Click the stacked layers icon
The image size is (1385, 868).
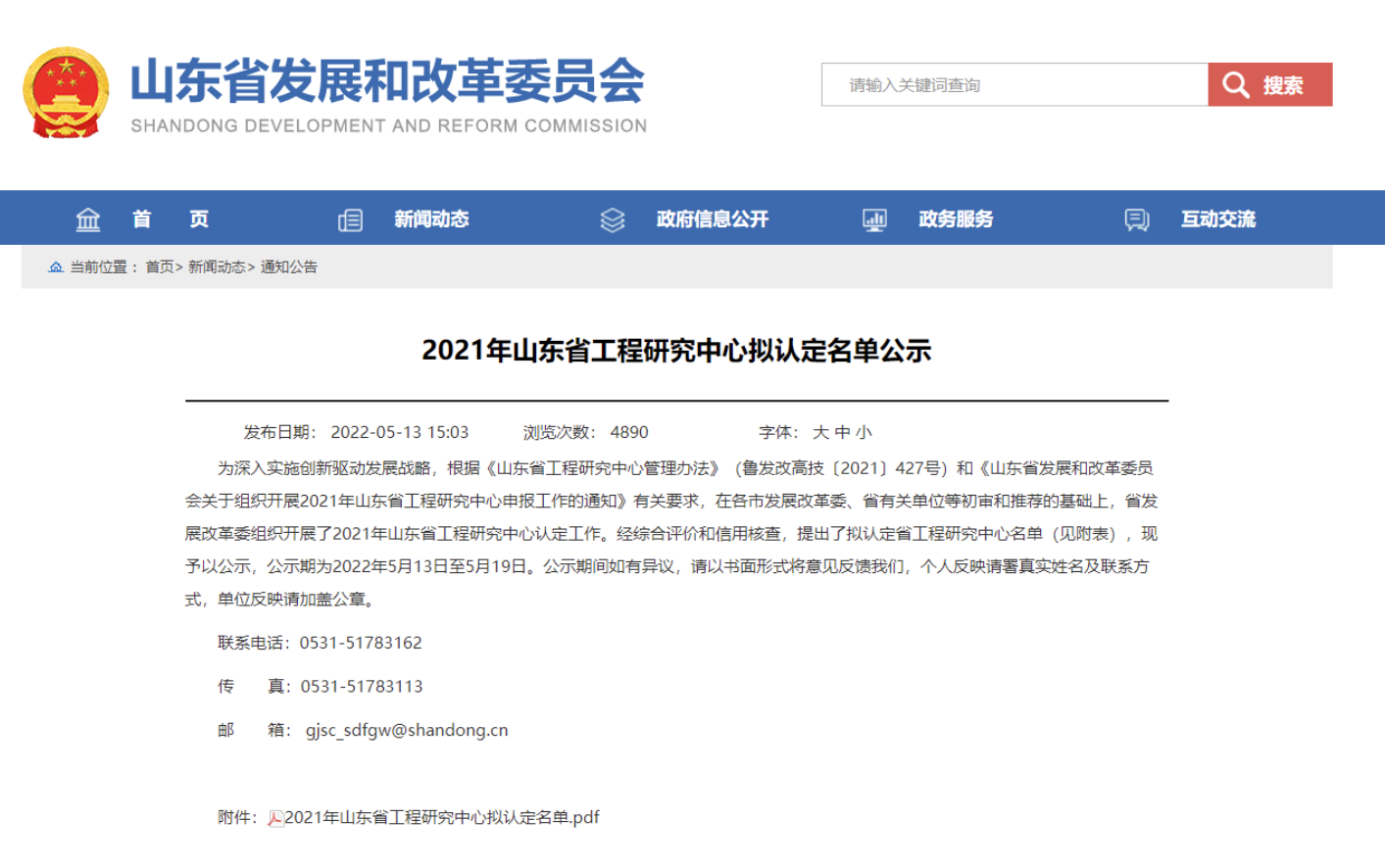coord(613,219)
